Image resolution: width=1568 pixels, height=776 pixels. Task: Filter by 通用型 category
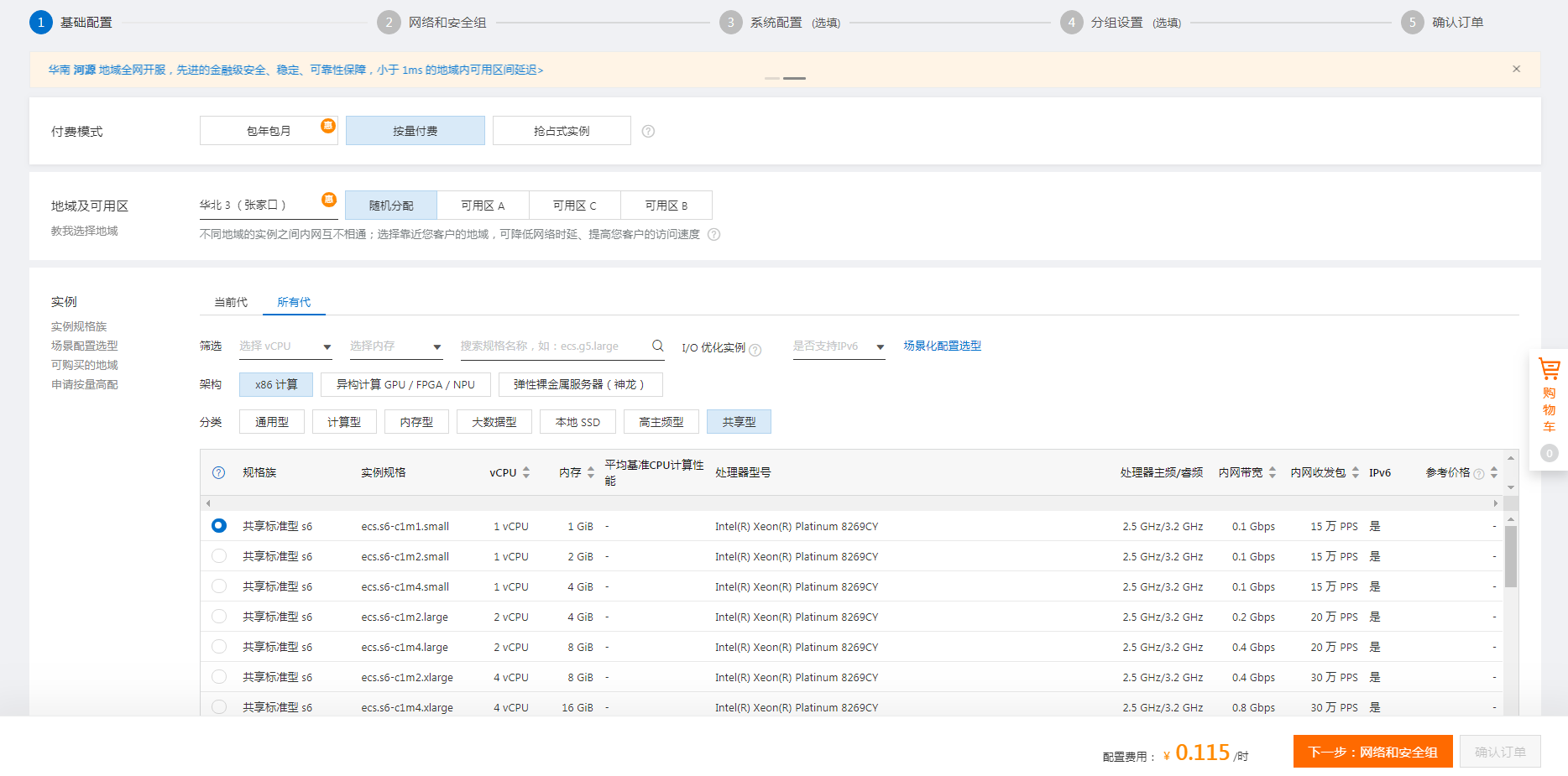coord(272,422)
